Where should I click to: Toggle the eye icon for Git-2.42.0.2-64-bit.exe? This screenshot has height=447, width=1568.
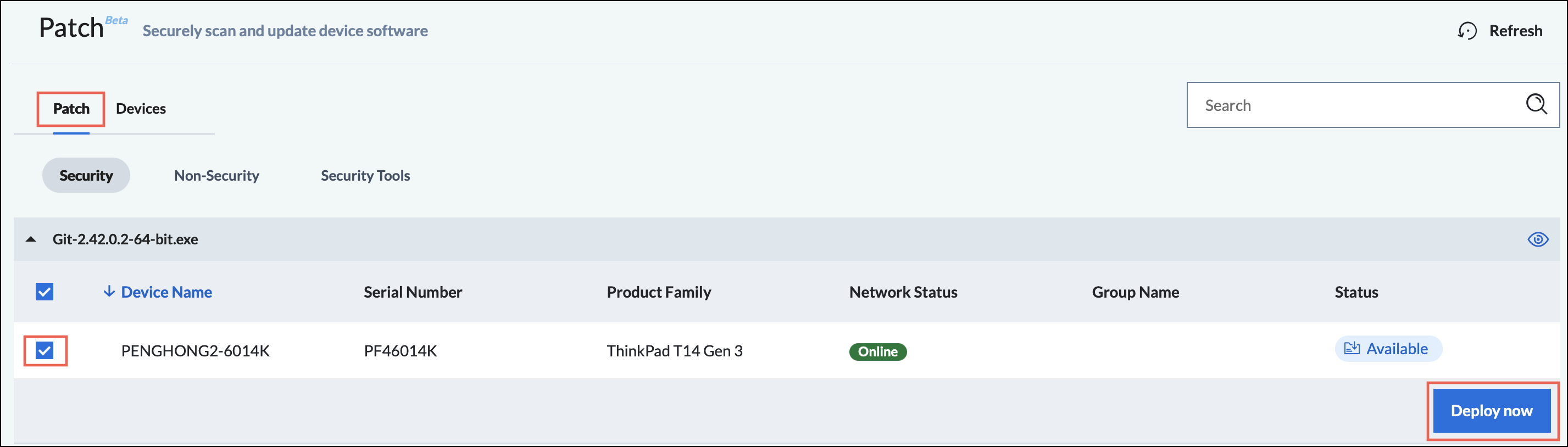click(1538, 239)
